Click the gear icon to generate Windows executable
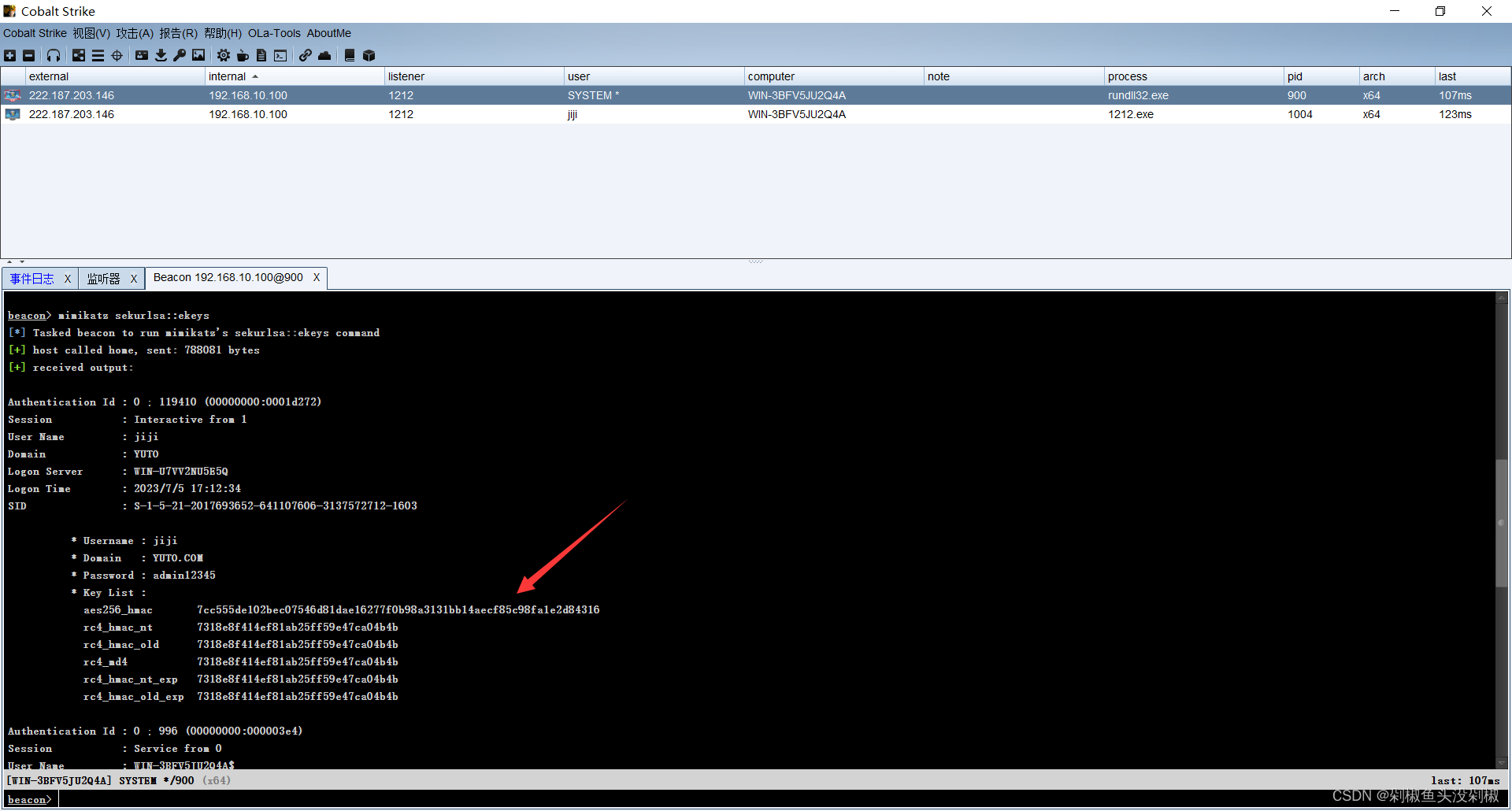 tap(224, 55)
